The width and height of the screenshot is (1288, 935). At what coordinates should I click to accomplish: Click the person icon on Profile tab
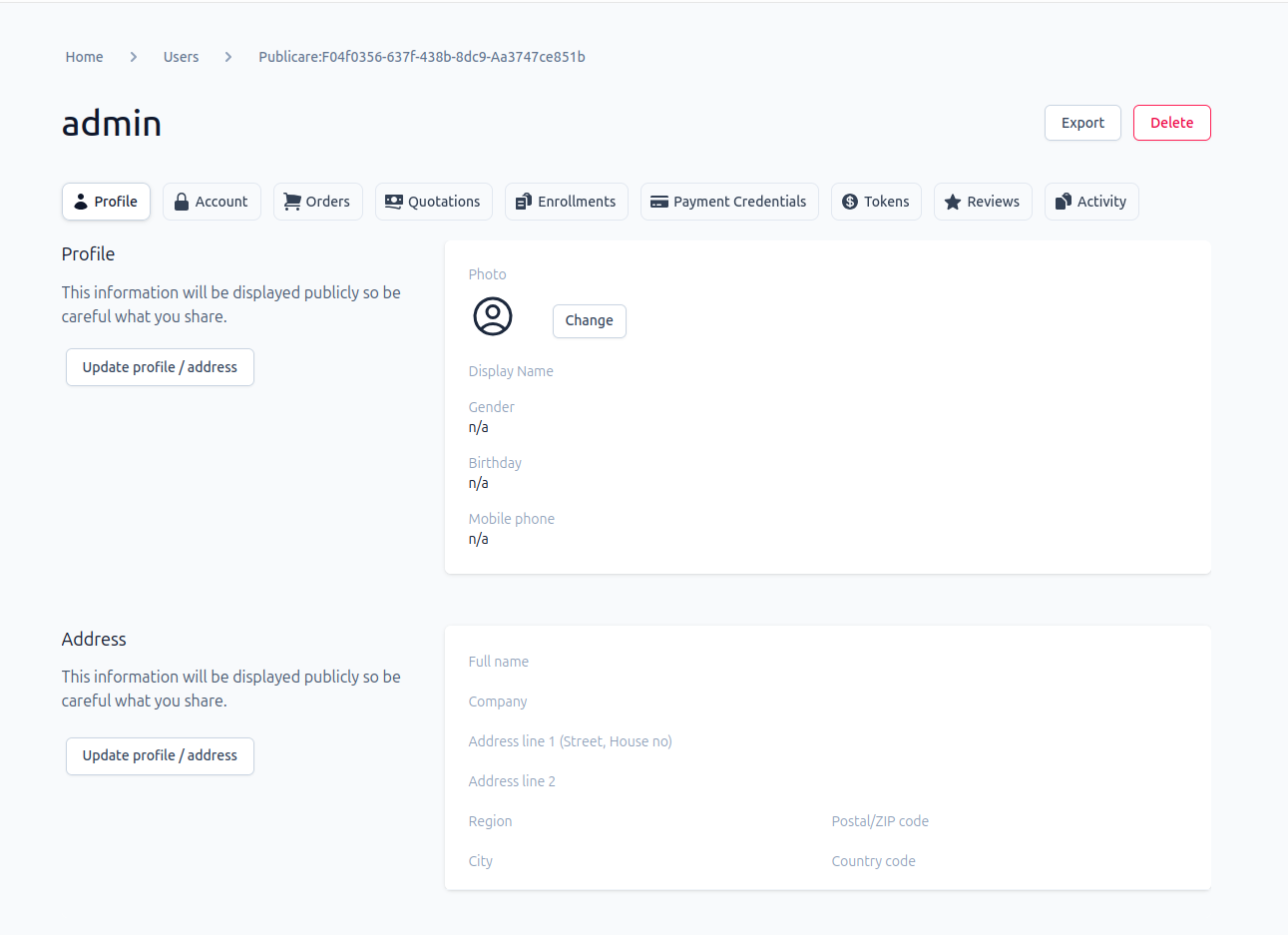(x=81, y=202)
